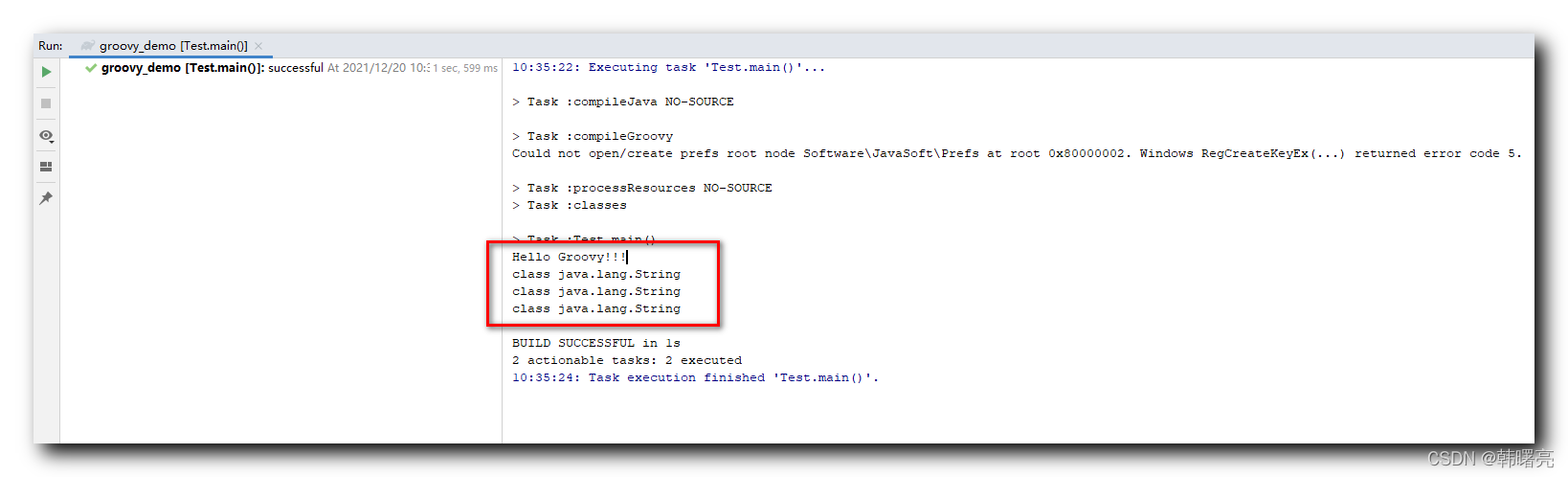Select the groovy_demo [Test.main()] run tab
Viewport: 1568px width, 477px height.
coord(173,45)
